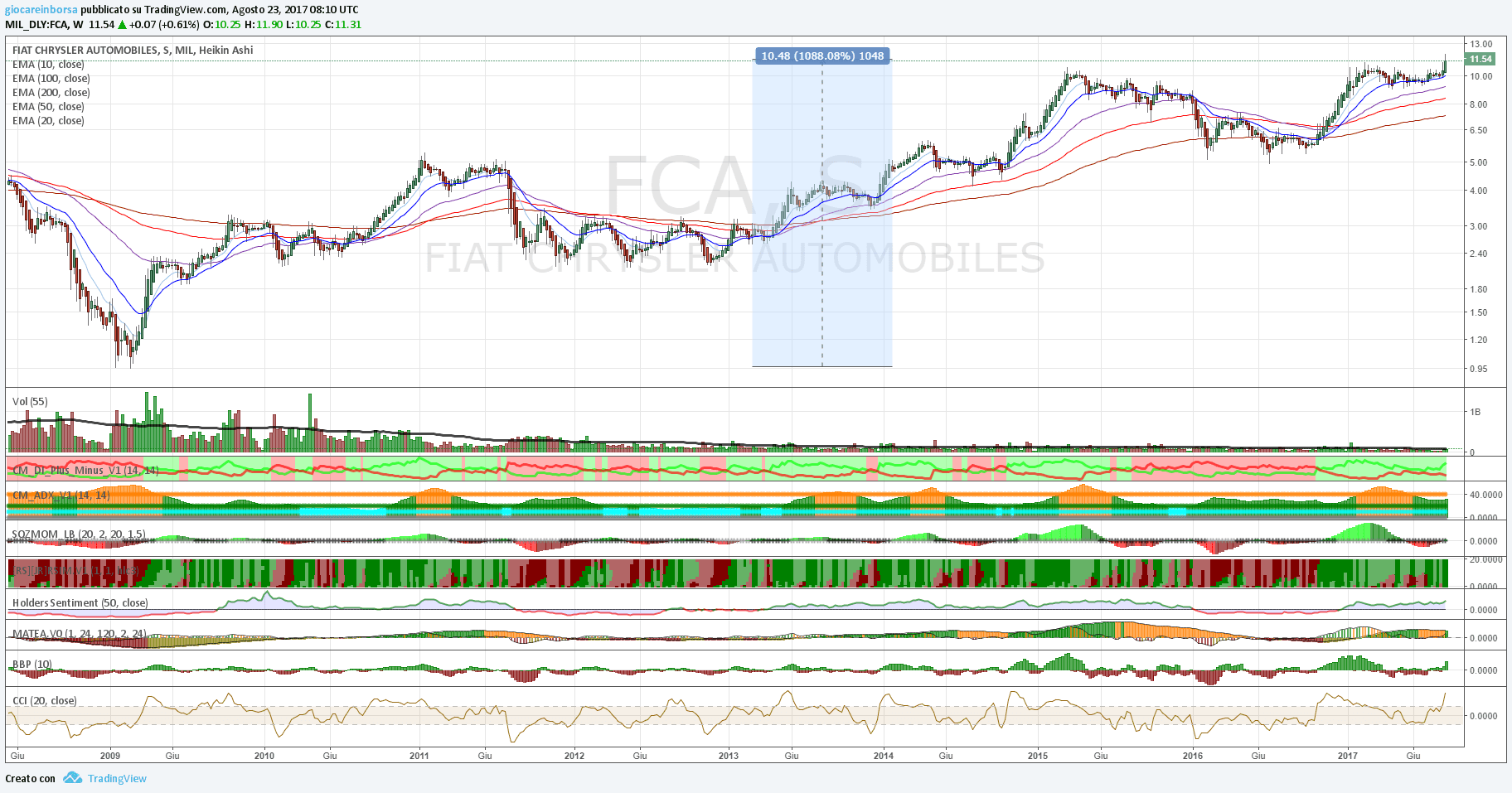Select the C:11.31 close value

pyautogui.click(x=343, y=24)
